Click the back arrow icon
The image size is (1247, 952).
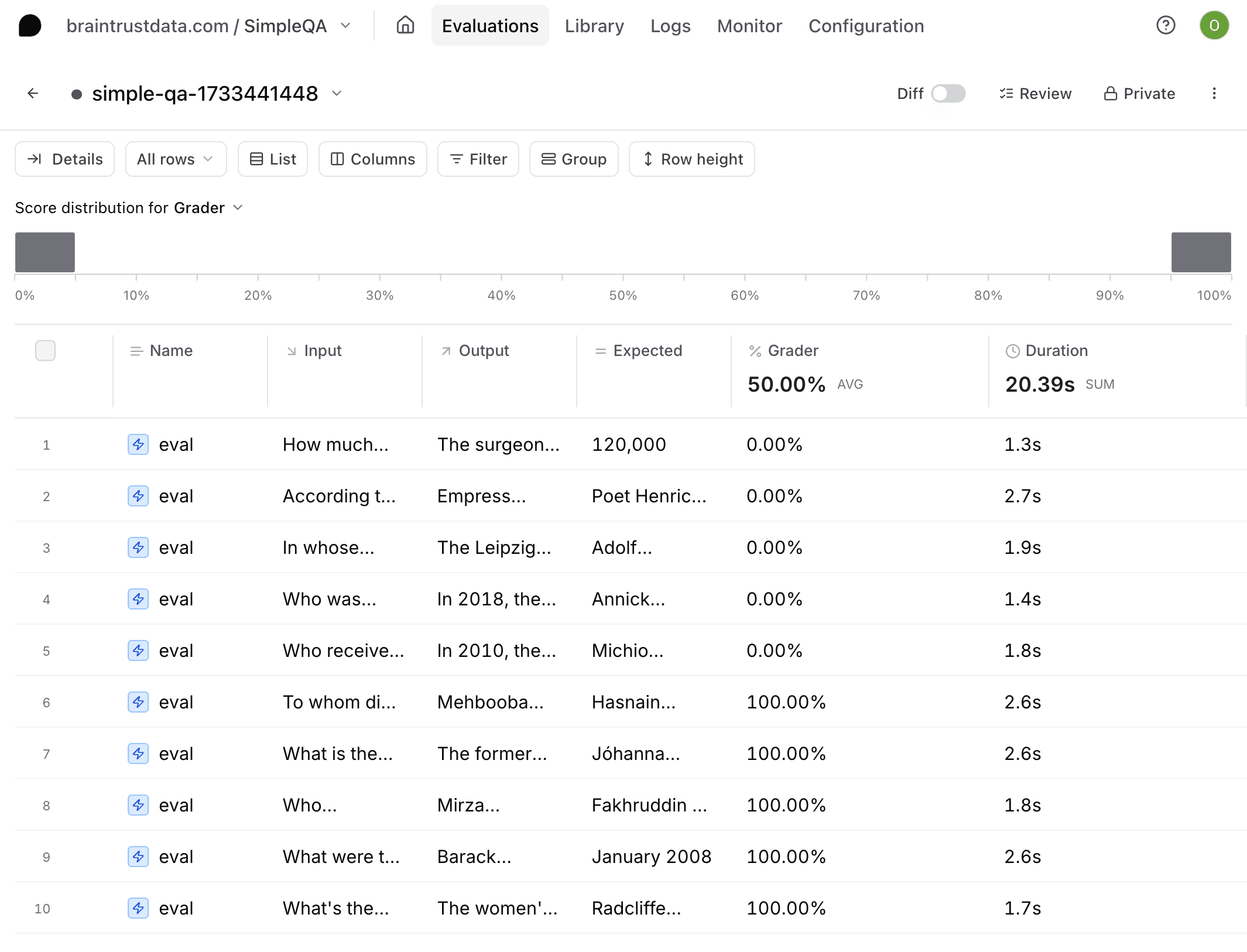(x=33, y=94)
